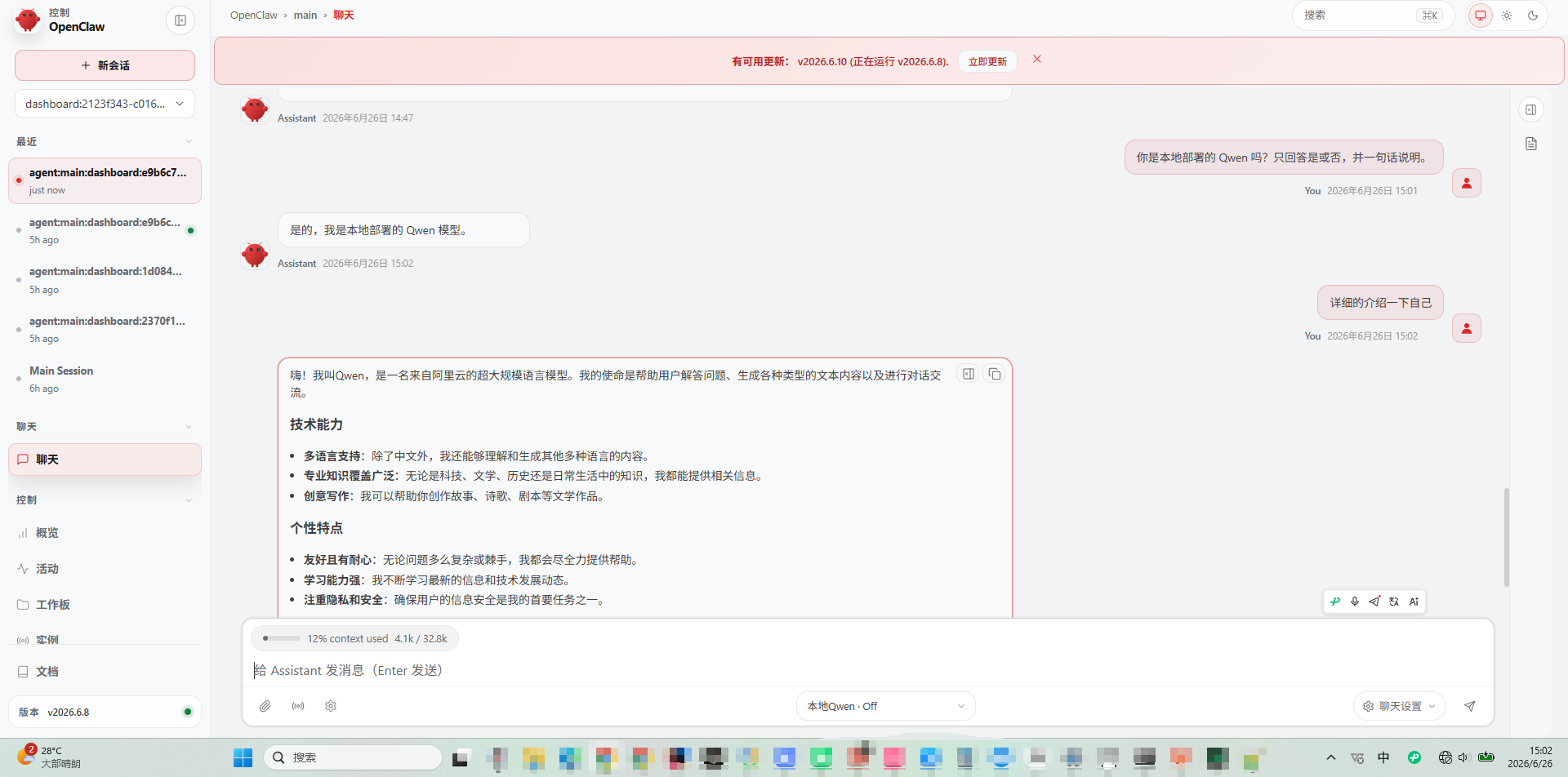Open 聊天设置 chat settings dropdown
1568x777 pixels.
[1400, 706]
